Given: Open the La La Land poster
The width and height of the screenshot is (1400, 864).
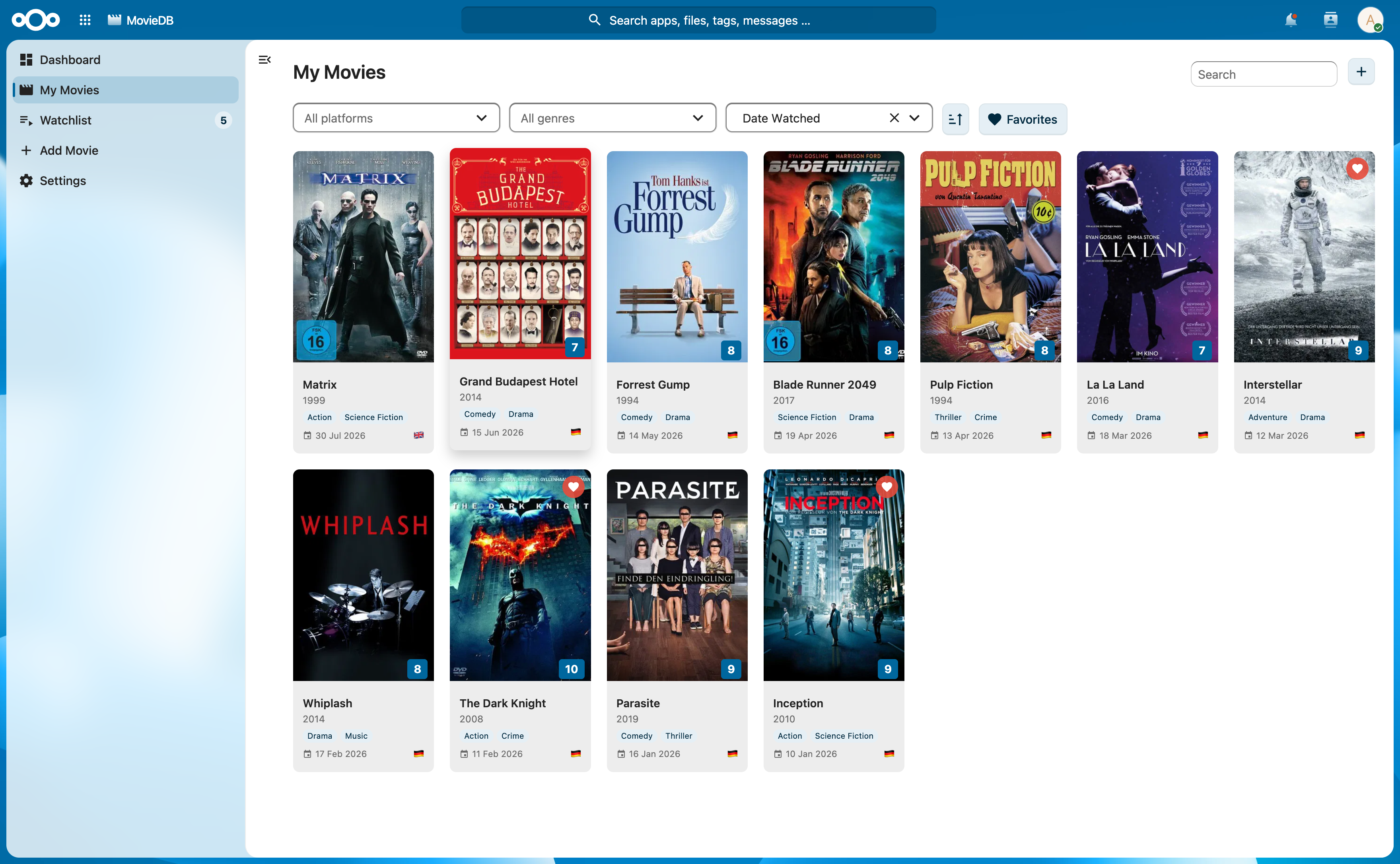Looking at the screenshot, I should [x=1147, y=257].
